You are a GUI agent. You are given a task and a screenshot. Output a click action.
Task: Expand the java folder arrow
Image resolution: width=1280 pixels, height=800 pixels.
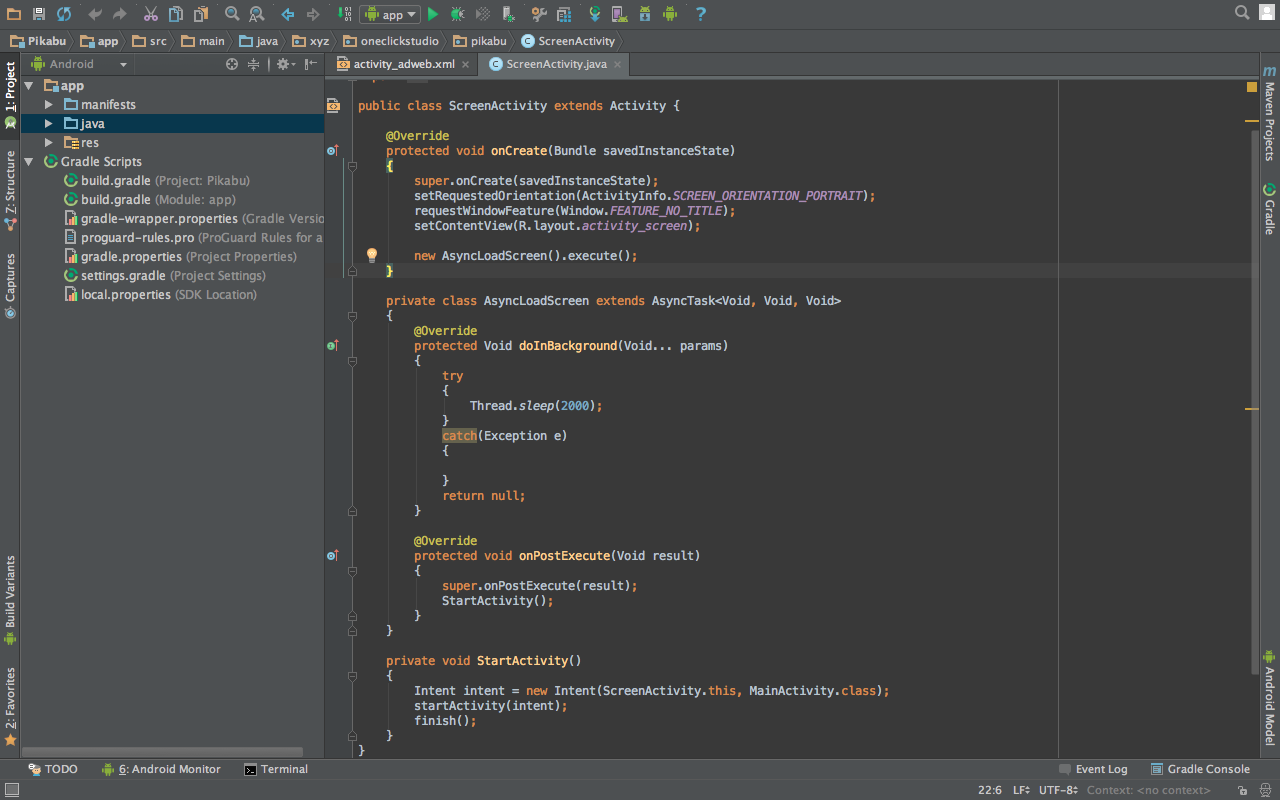[x=48, y=124]
